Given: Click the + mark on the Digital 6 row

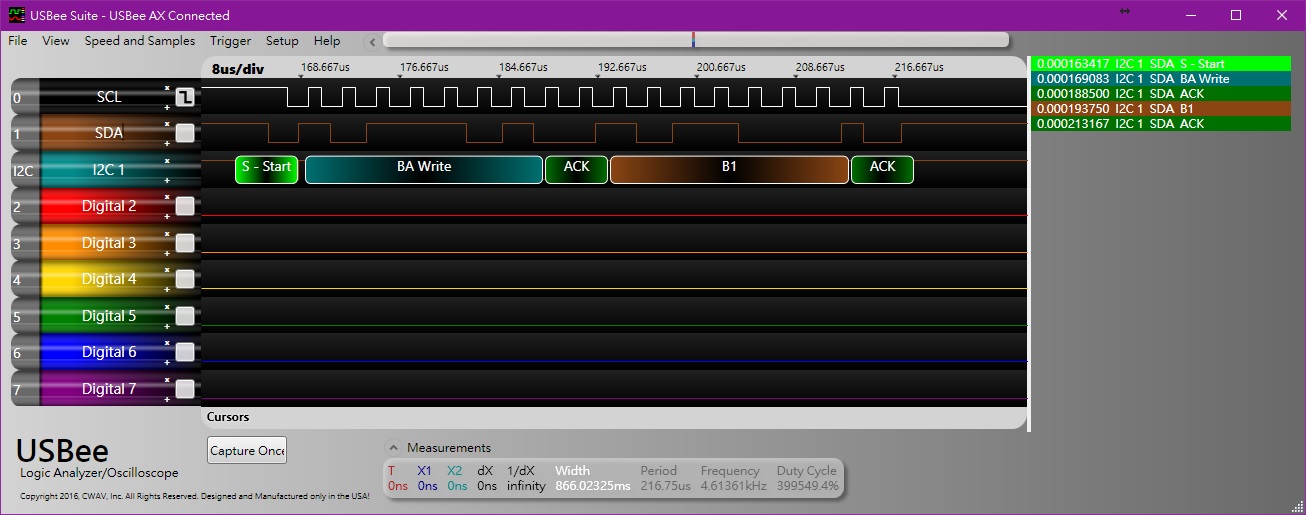Looking at the screenshot, I should pos(167,362).
